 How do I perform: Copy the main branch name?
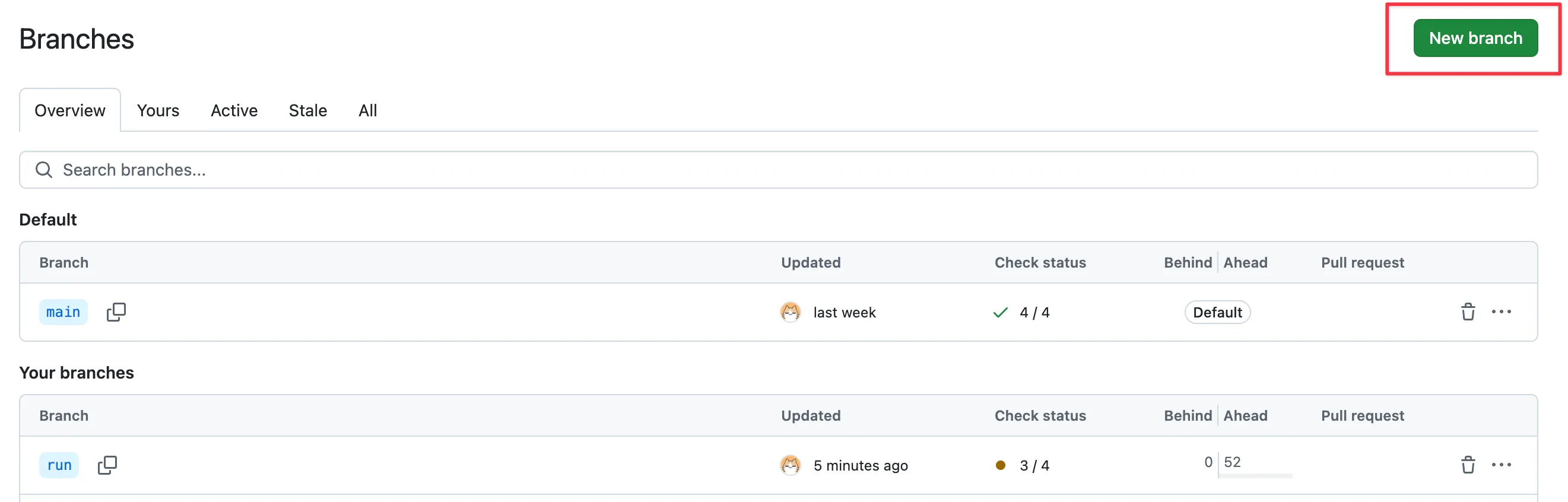click(116, 312)
